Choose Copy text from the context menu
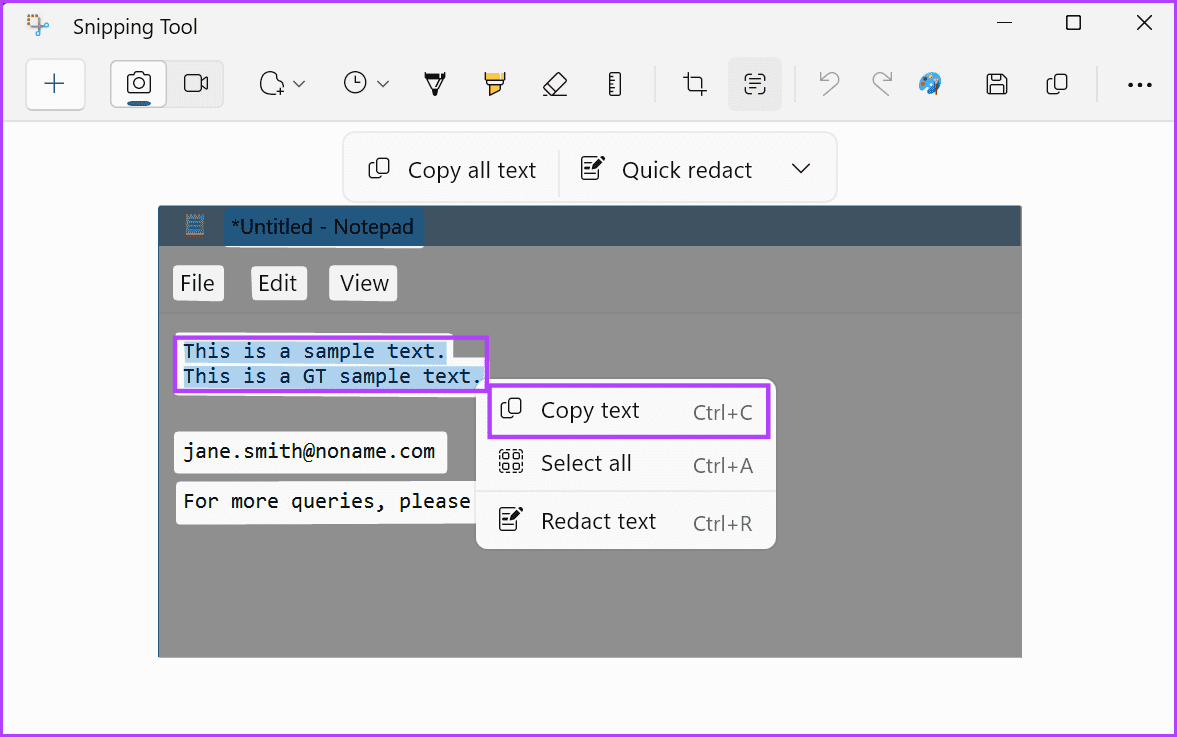This screenshot has height=737, width=1177. pyautogui.click(x=590, y=410)
